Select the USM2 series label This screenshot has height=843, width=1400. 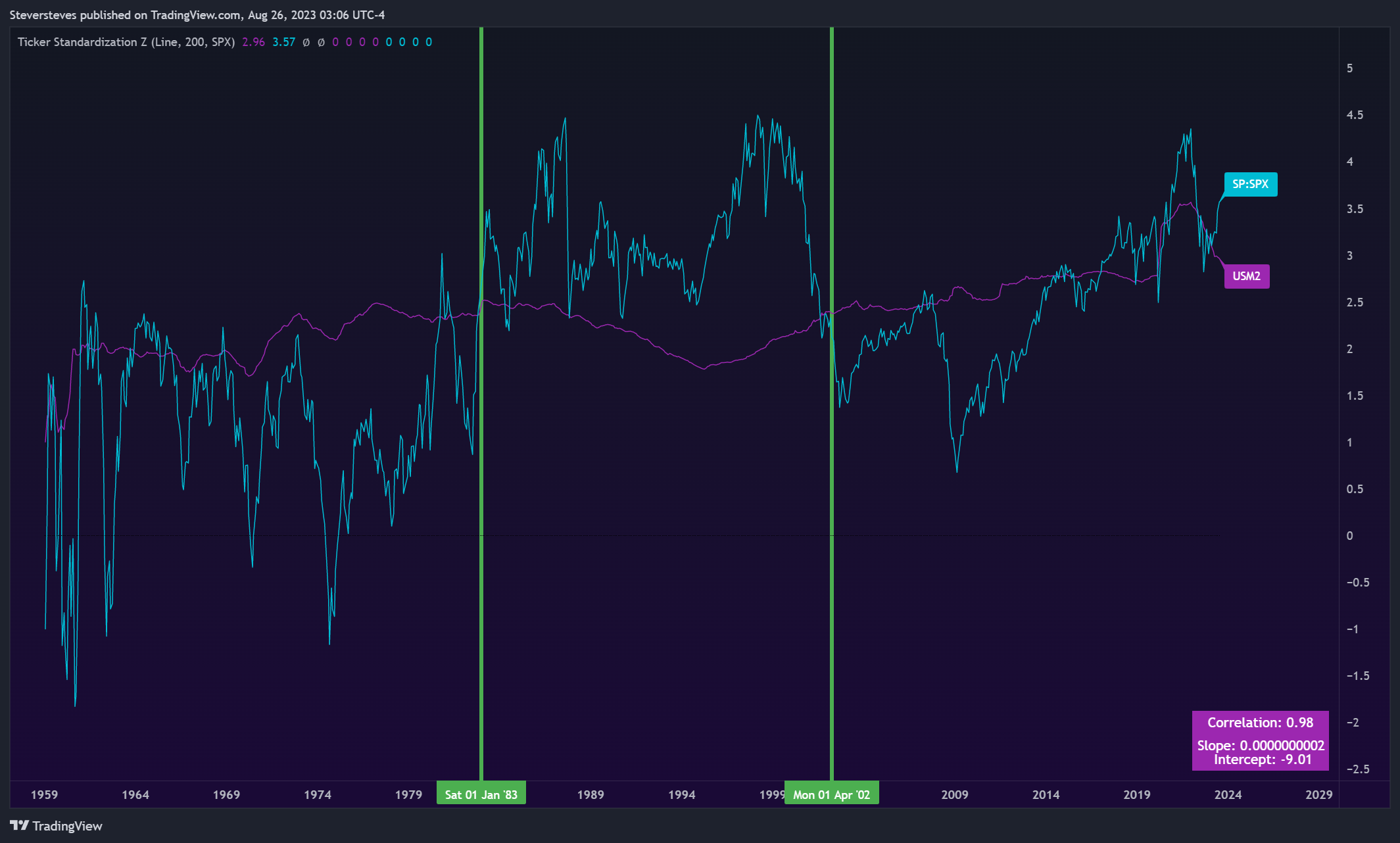click(1246, 276)
